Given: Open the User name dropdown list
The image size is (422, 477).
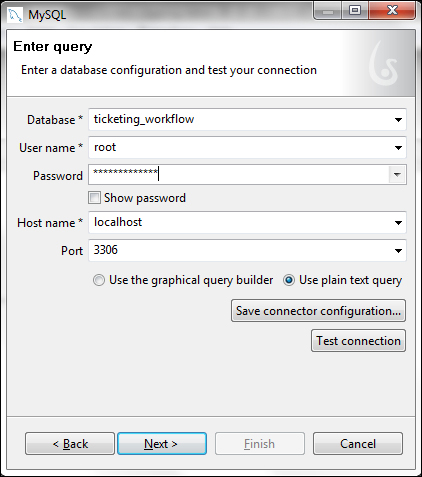Looking at the screenshot, I should (398, 148).
